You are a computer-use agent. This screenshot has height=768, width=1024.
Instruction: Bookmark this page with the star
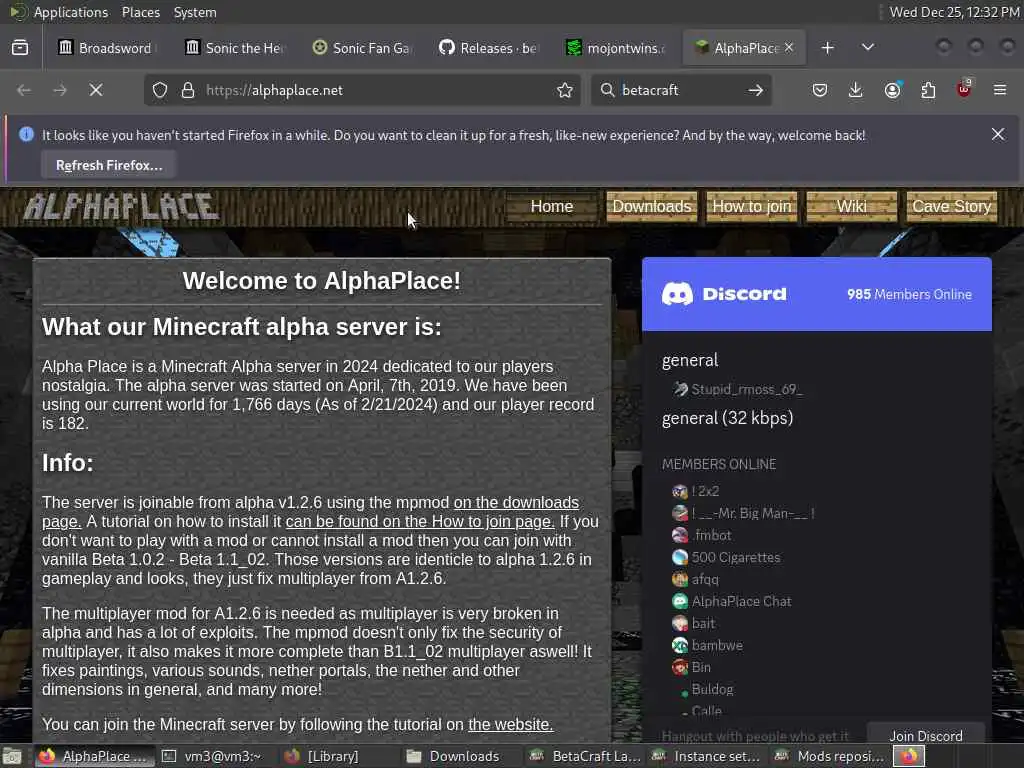point(565,90)
